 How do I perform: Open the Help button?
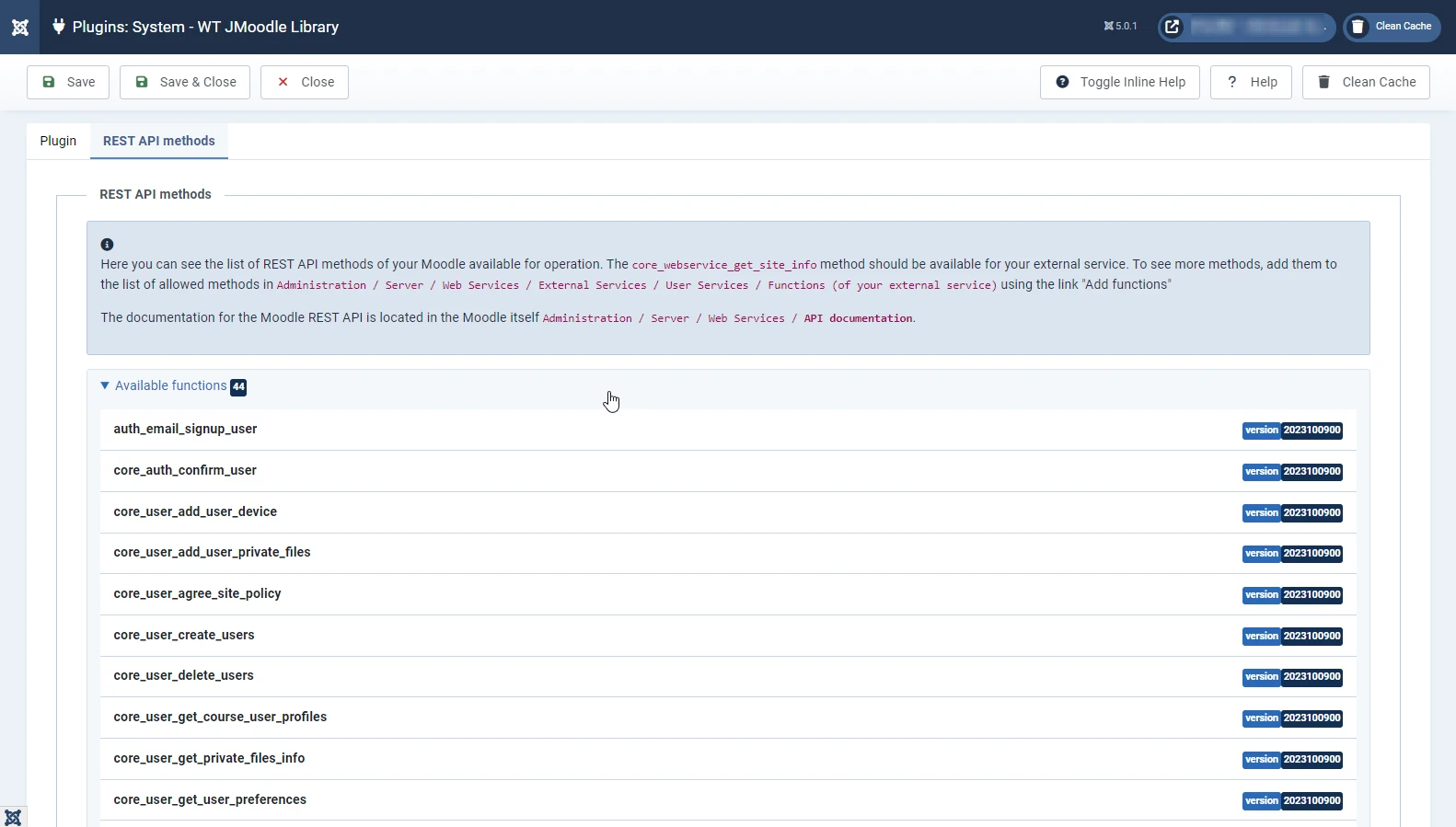(x=1251, y=82)
